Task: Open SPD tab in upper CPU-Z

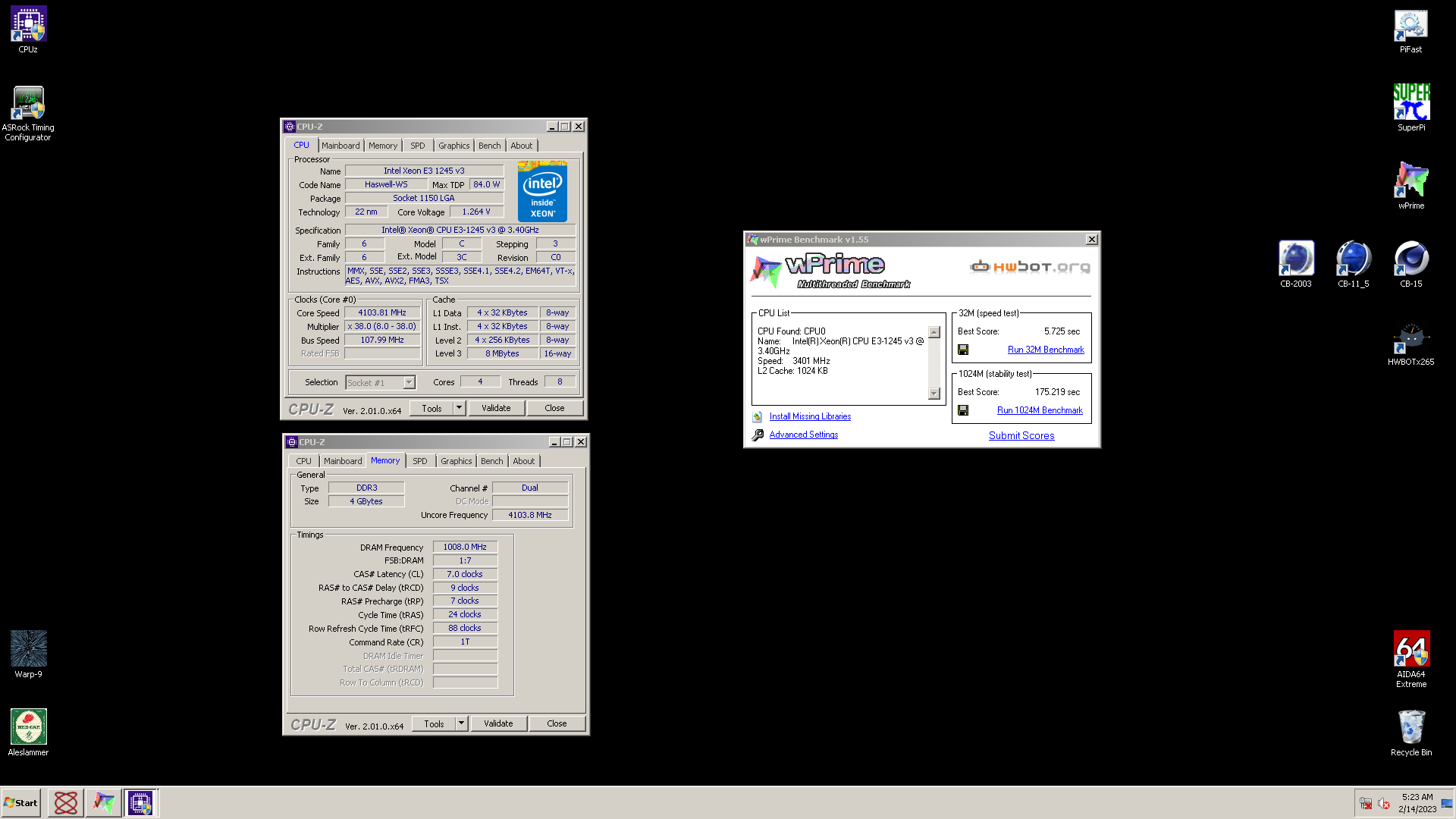Action: tap(418, 146)
